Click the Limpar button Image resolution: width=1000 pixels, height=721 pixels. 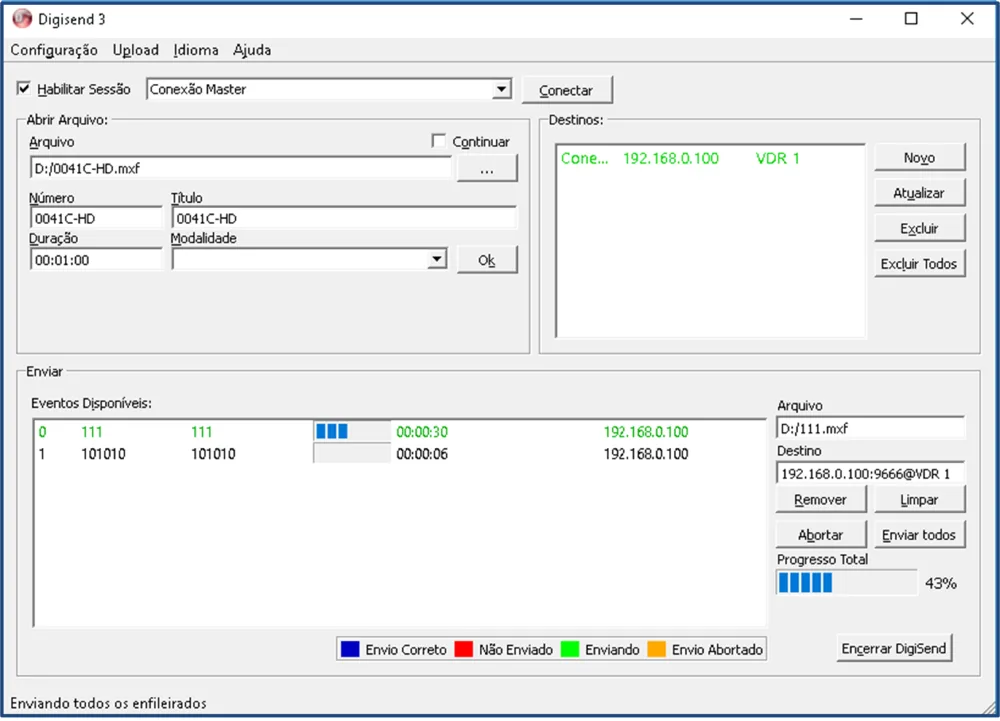(919, 500)
